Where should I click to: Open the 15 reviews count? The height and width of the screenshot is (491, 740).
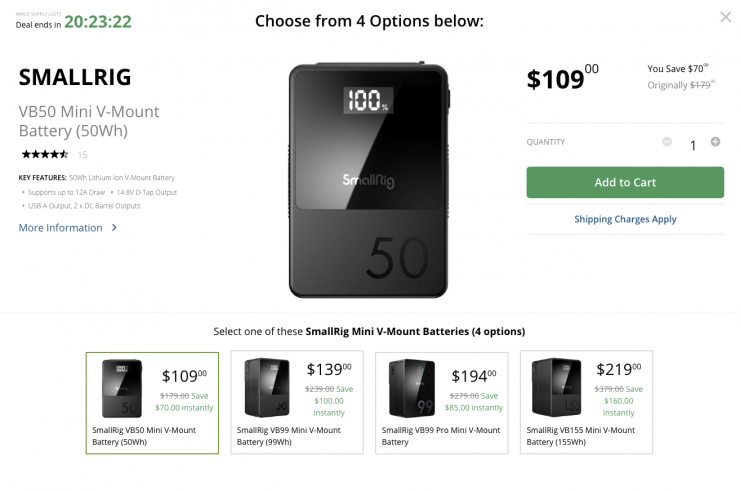point(82,155)
